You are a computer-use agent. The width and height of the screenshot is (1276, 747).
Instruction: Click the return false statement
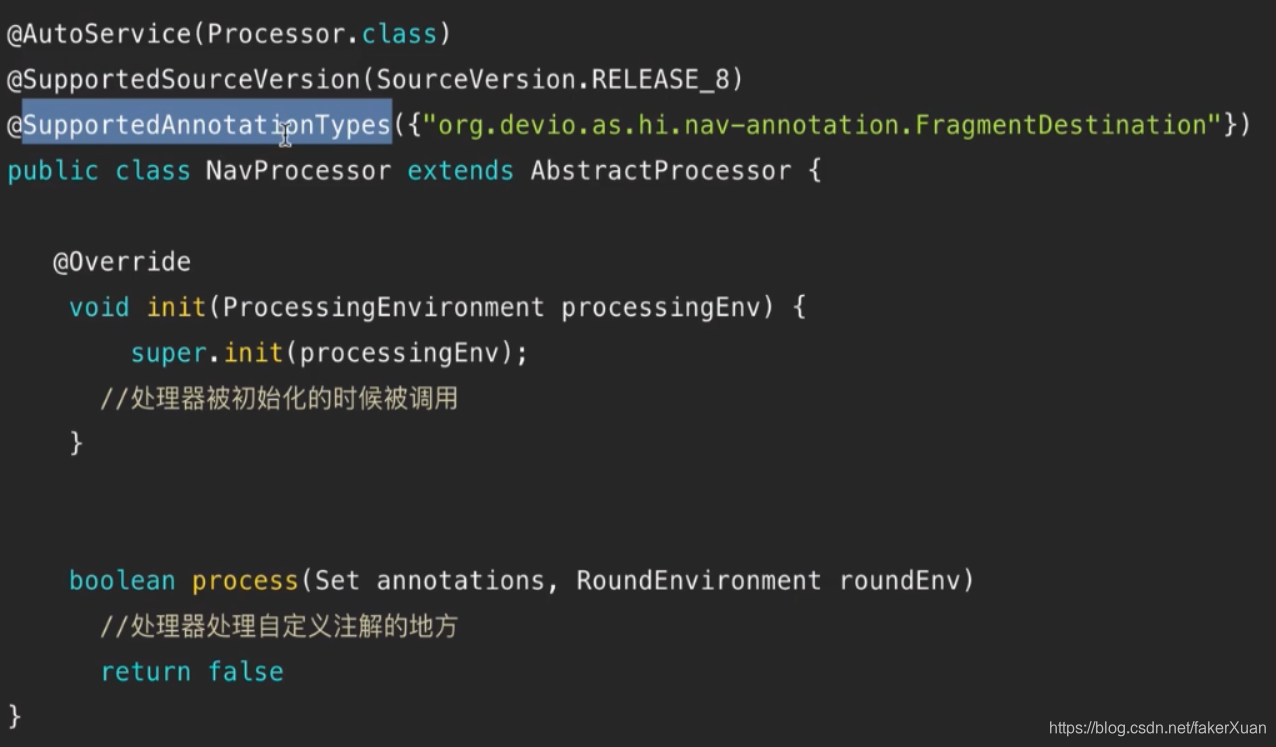(192, 671)
